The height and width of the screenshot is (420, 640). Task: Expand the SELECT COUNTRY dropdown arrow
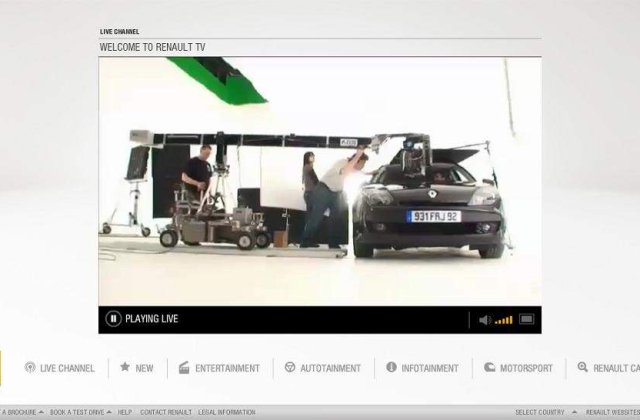(x=574, y=412)
